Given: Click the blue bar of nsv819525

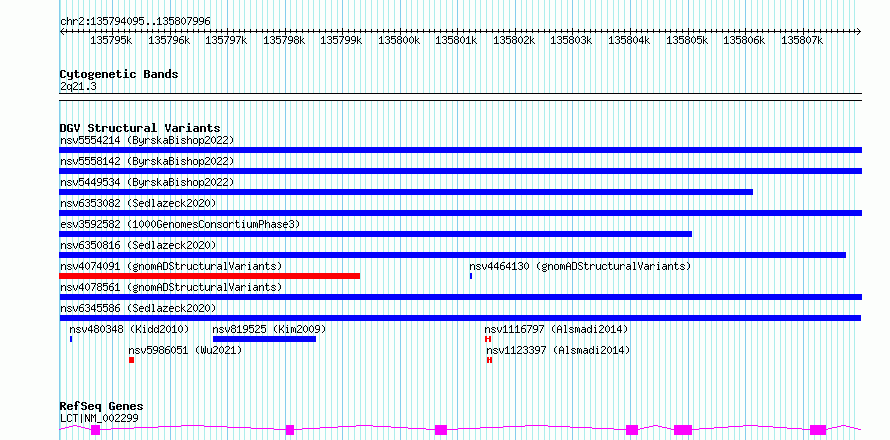Looking at the screenshot, I should click(265, 339).
